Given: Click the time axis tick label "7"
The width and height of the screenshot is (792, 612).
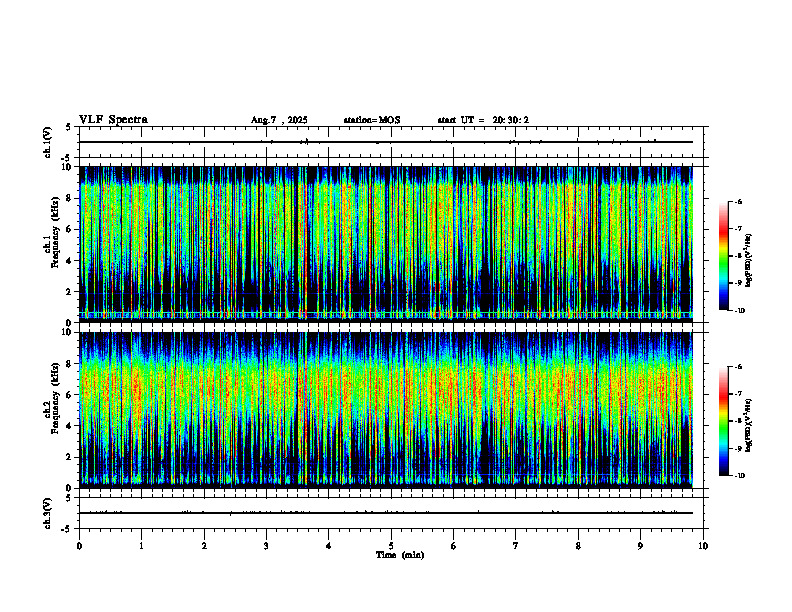Looking at the screenshot, I should click(516, 546).
